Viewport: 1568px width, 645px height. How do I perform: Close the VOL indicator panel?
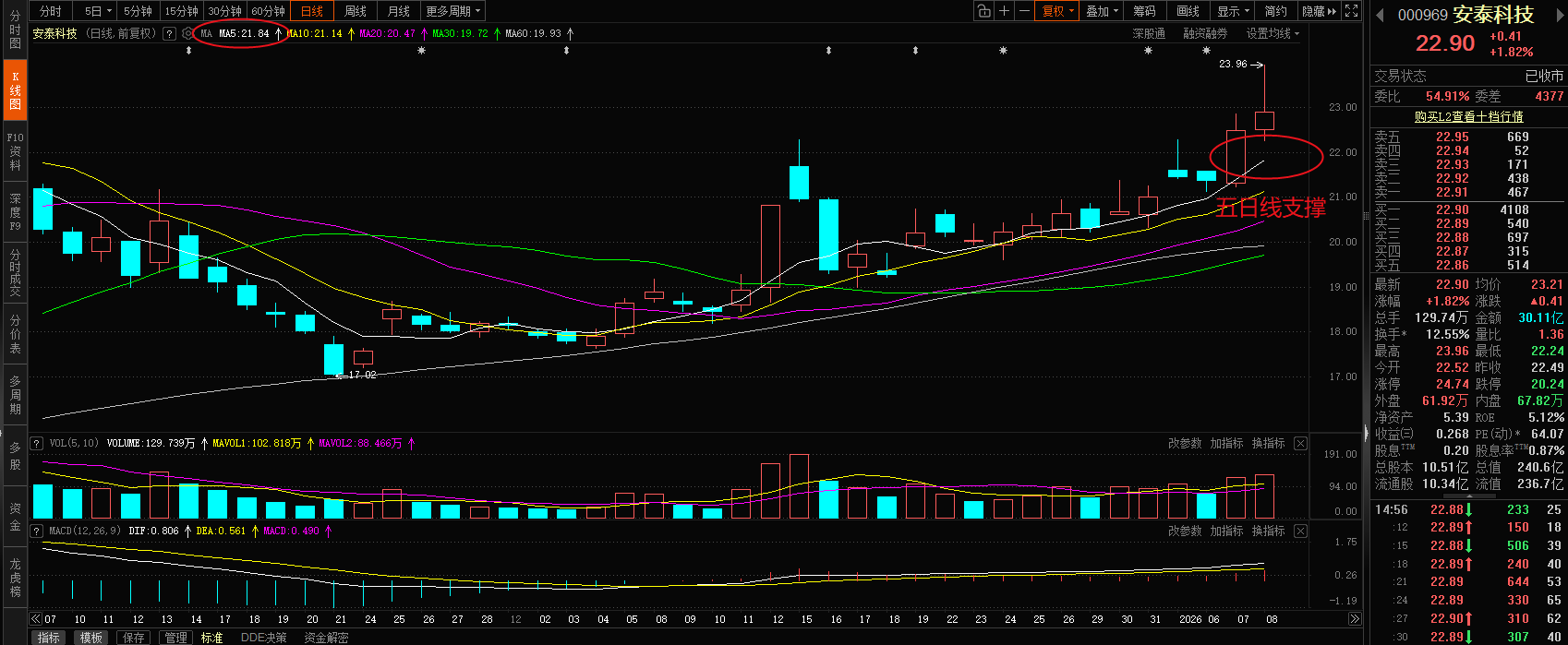(x=1300, y=444)
